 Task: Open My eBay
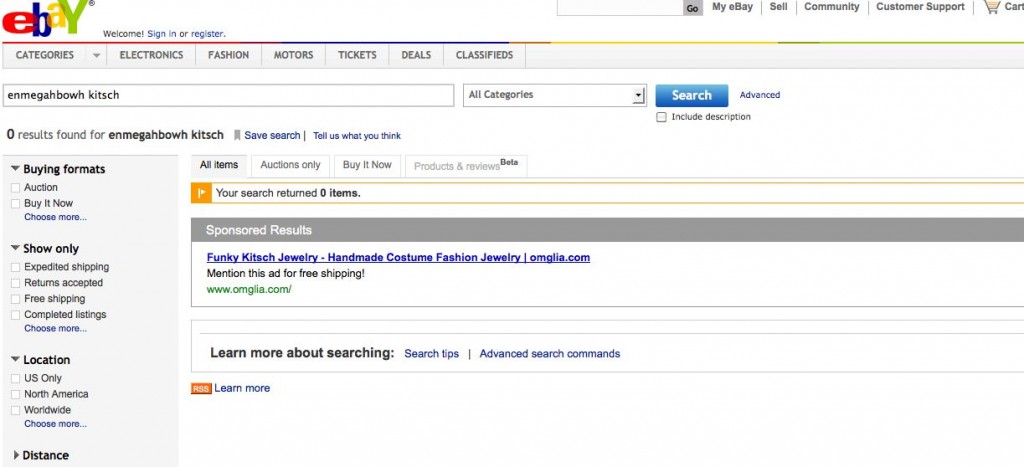coord(732,7)
